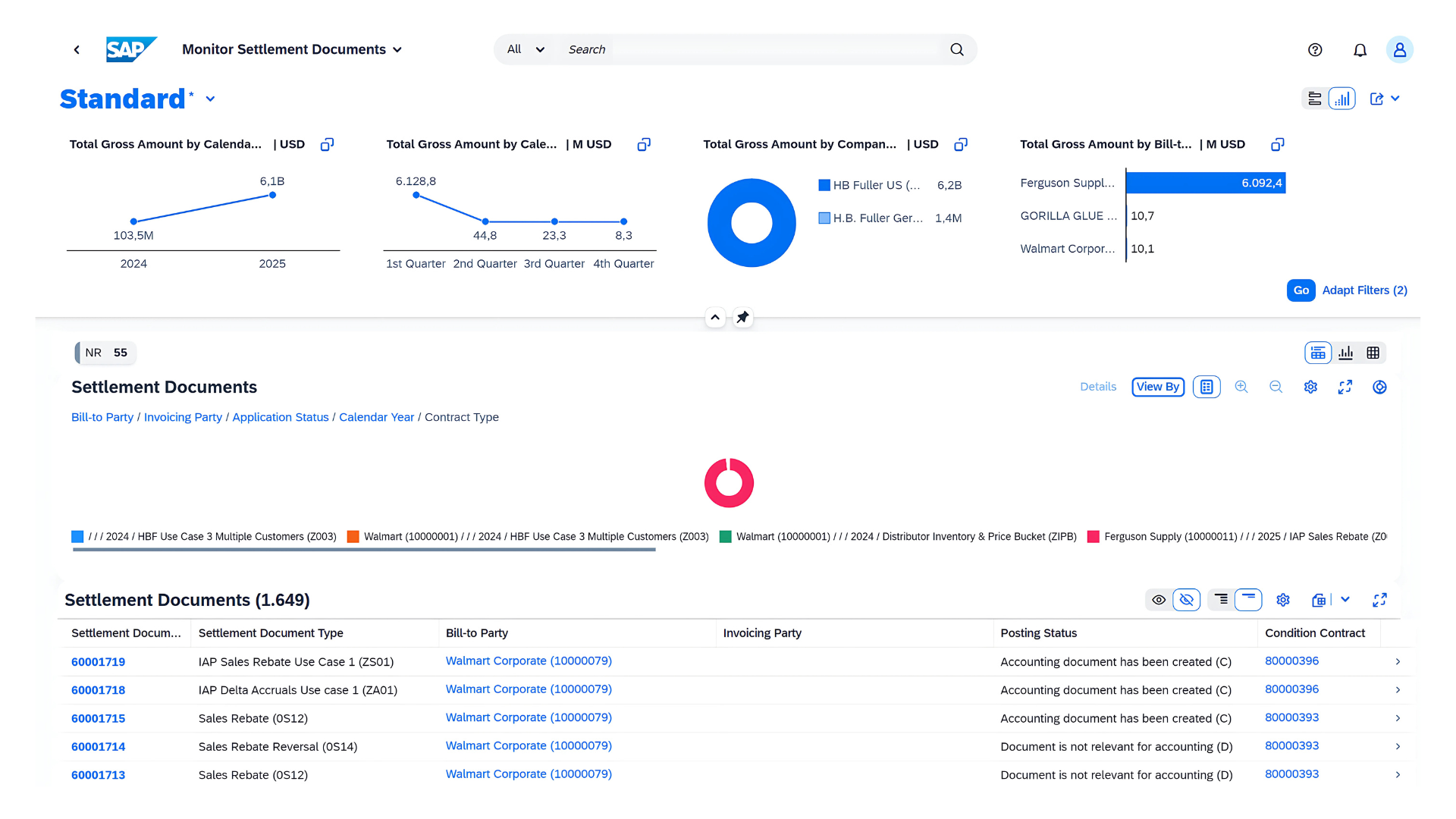Drill up to Invoicing Party breadcrumb
This screenshot has height=819, width=1456.
click(x=183, y=417)
